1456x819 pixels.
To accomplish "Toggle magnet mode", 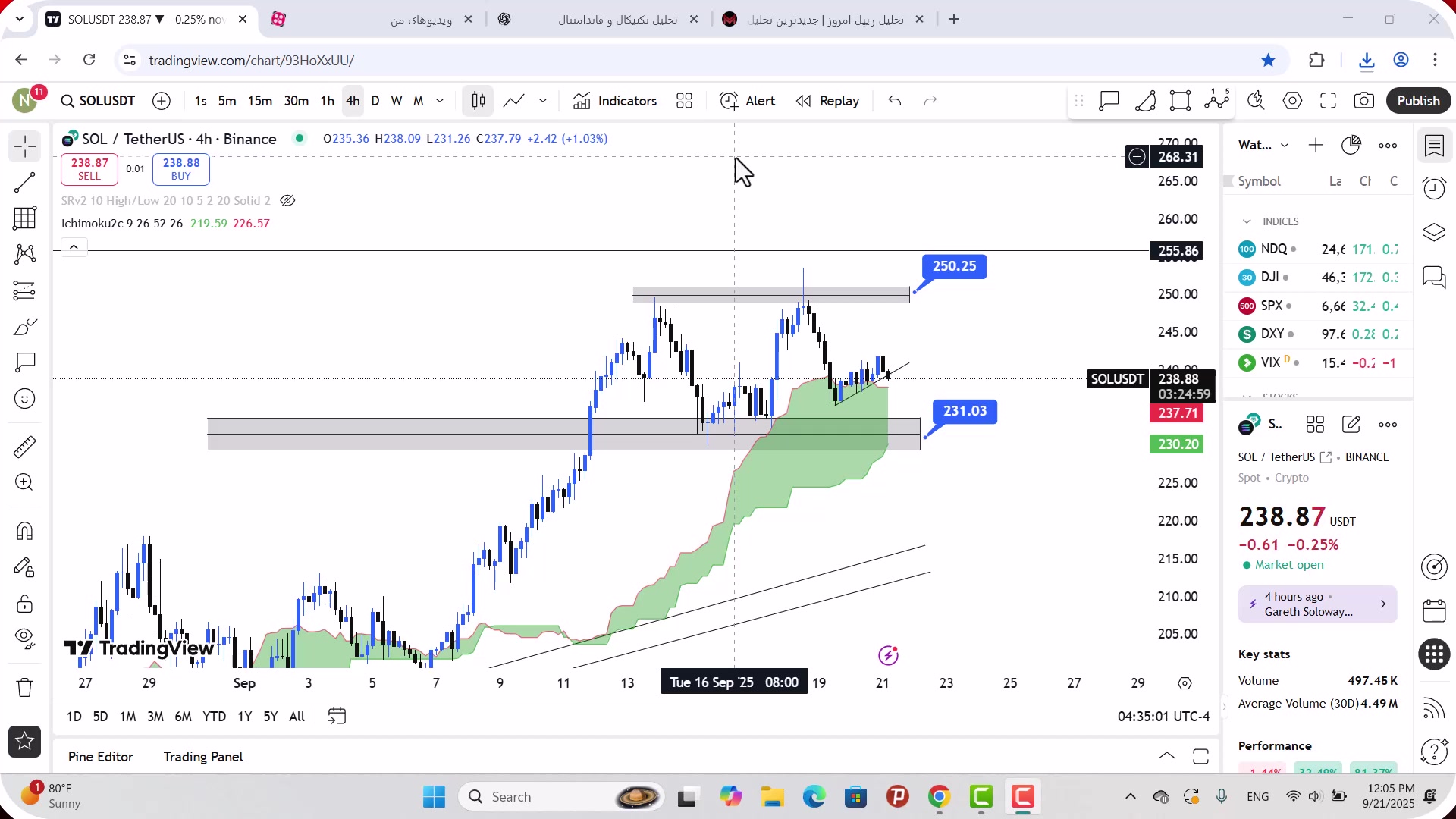I will [x=25, y=531].
